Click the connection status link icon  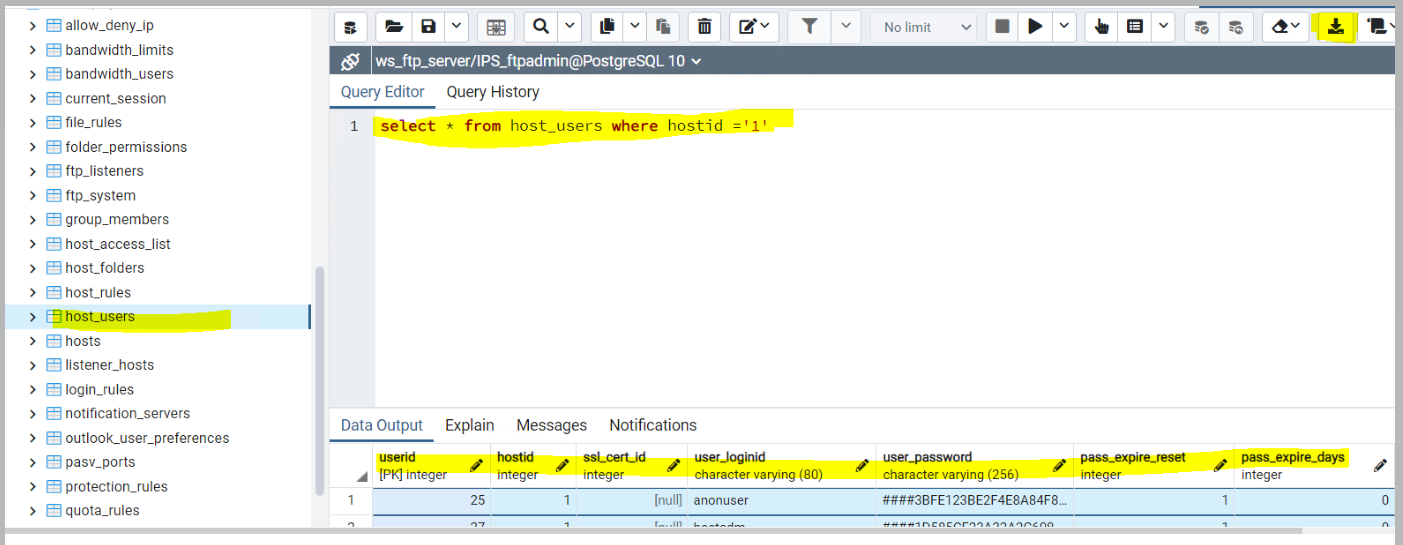pos(350,61)
